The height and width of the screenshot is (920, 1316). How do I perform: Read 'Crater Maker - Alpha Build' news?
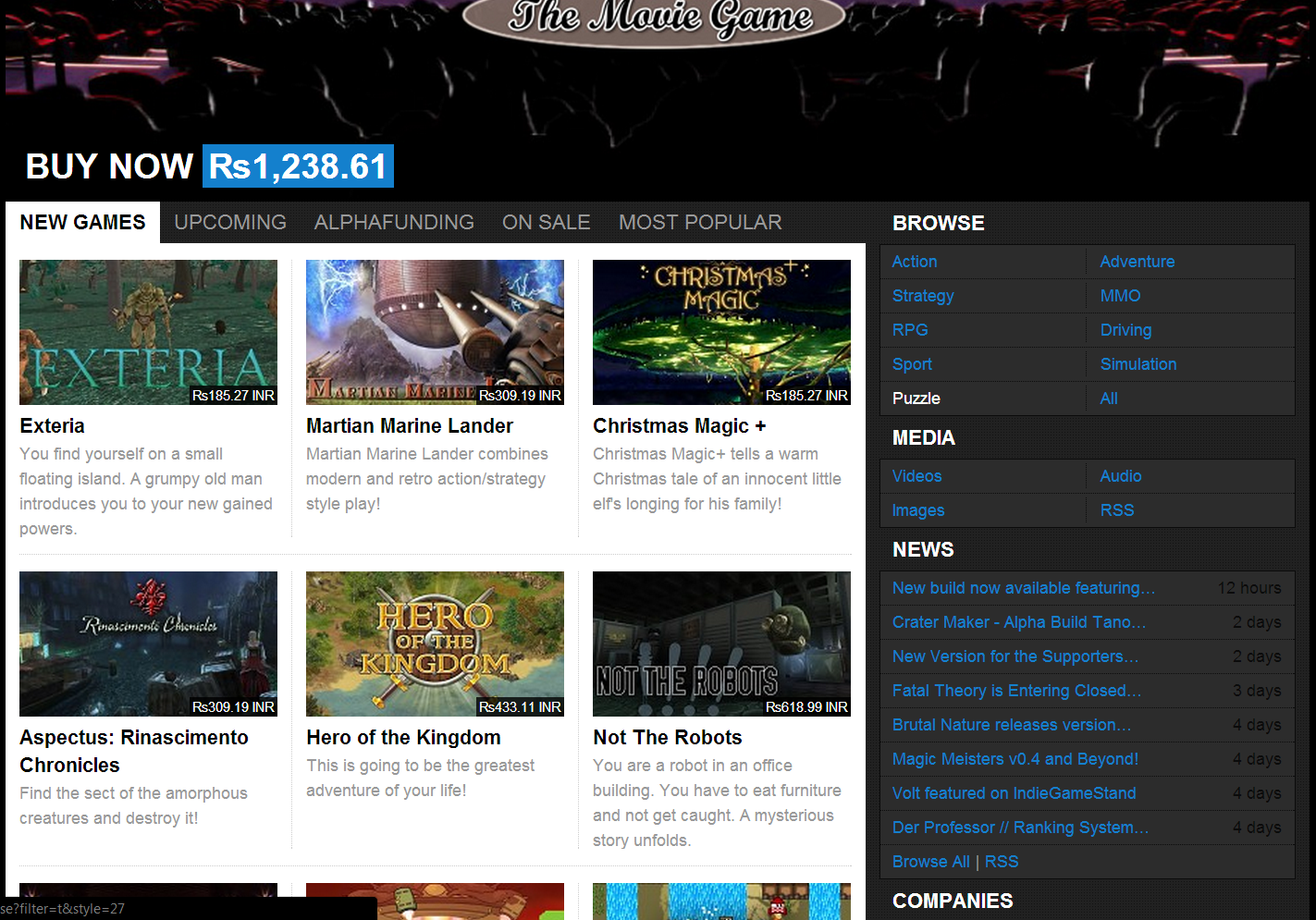[x=1019, y=622]
